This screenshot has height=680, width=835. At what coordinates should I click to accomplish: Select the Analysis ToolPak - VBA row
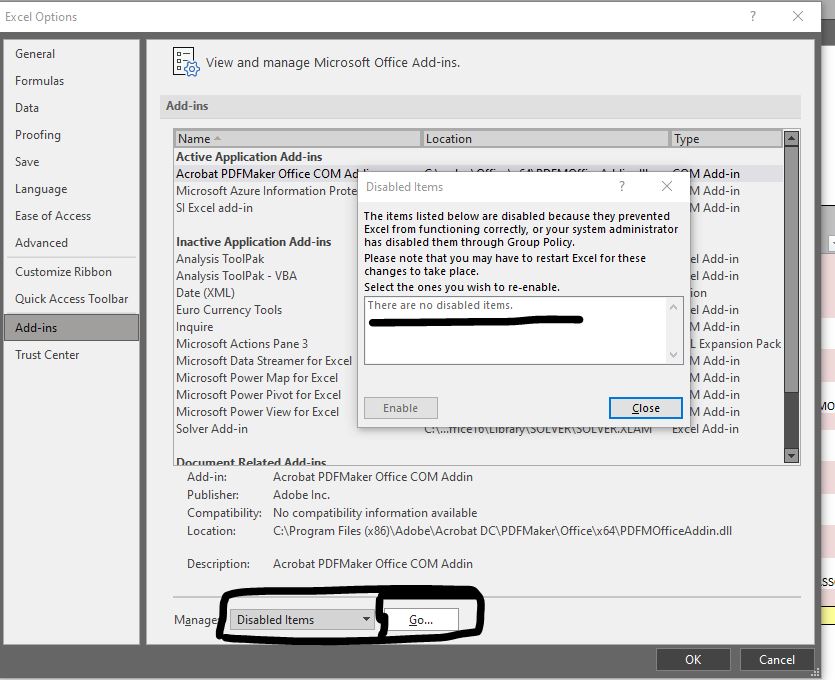click(267, 276)
